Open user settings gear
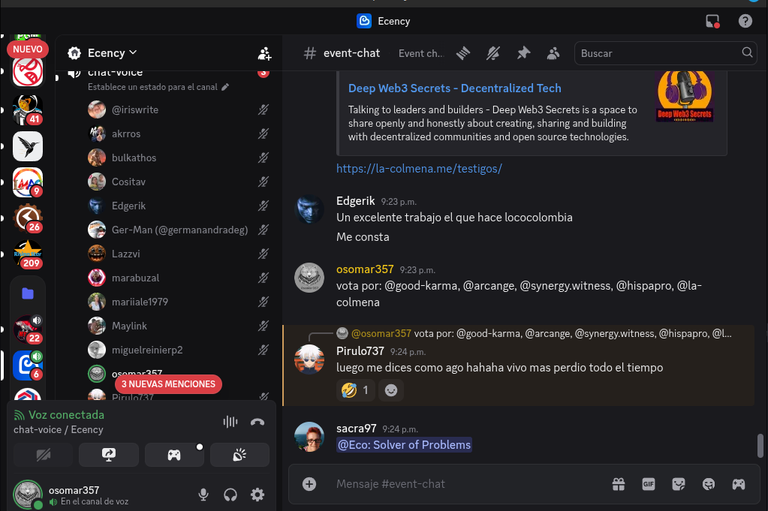768x511 pixels. 258,495
